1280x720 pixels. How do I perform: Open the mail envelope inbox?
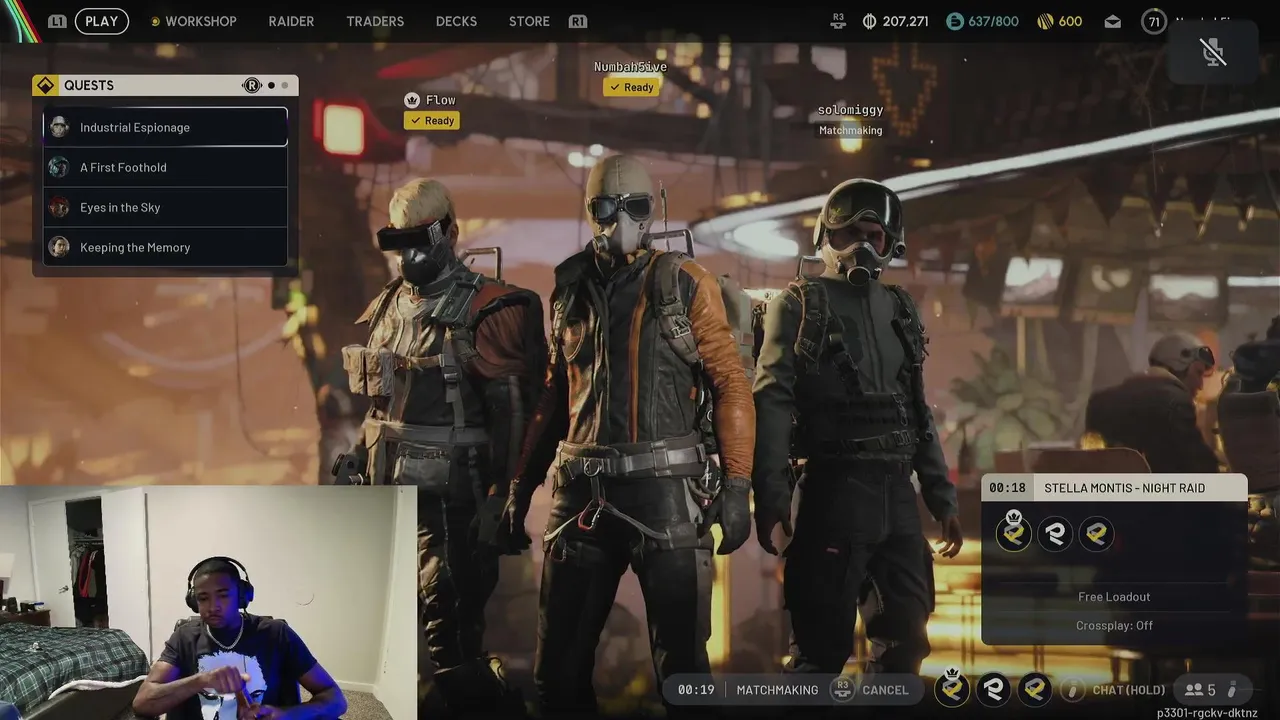(x=1113, y=21)
